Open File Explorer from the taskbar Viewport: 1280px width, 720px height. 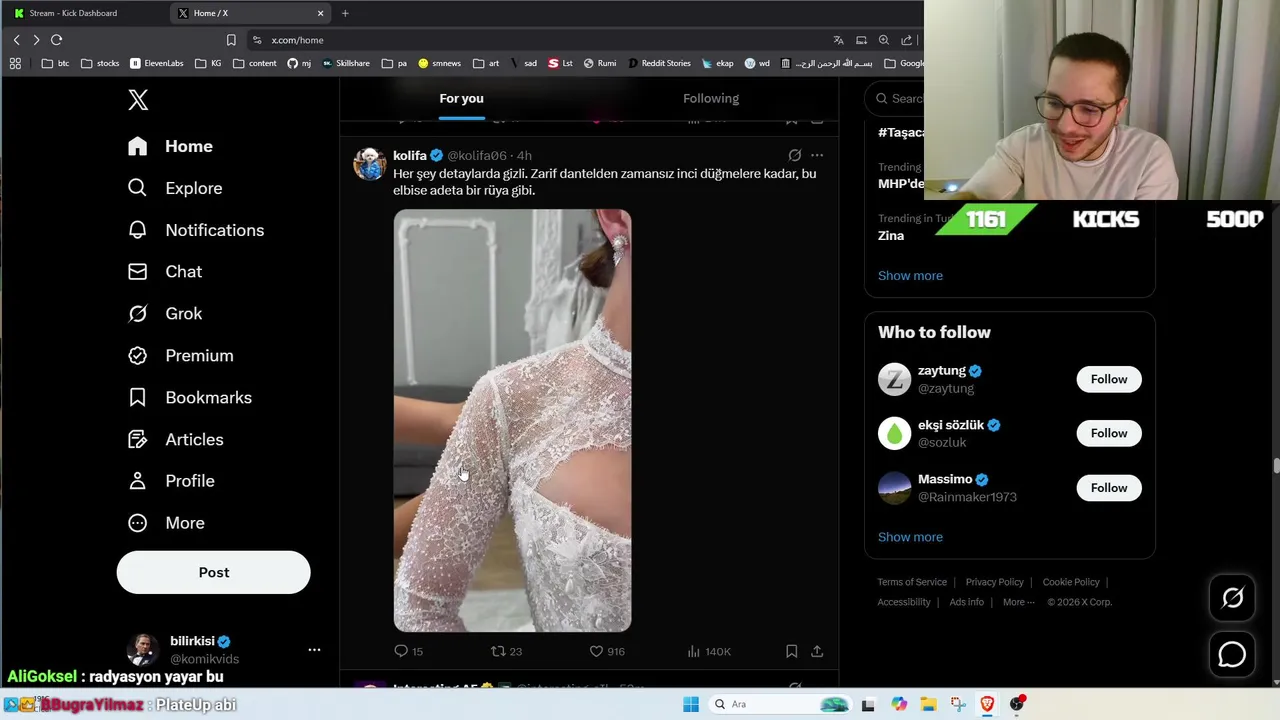(x=928, y=704)
